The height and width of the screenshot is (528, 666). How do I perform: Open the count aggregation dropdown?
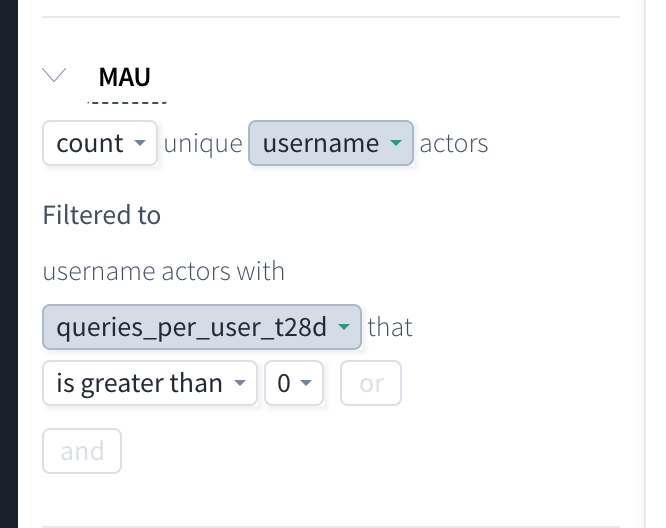[x=100, y=143]
